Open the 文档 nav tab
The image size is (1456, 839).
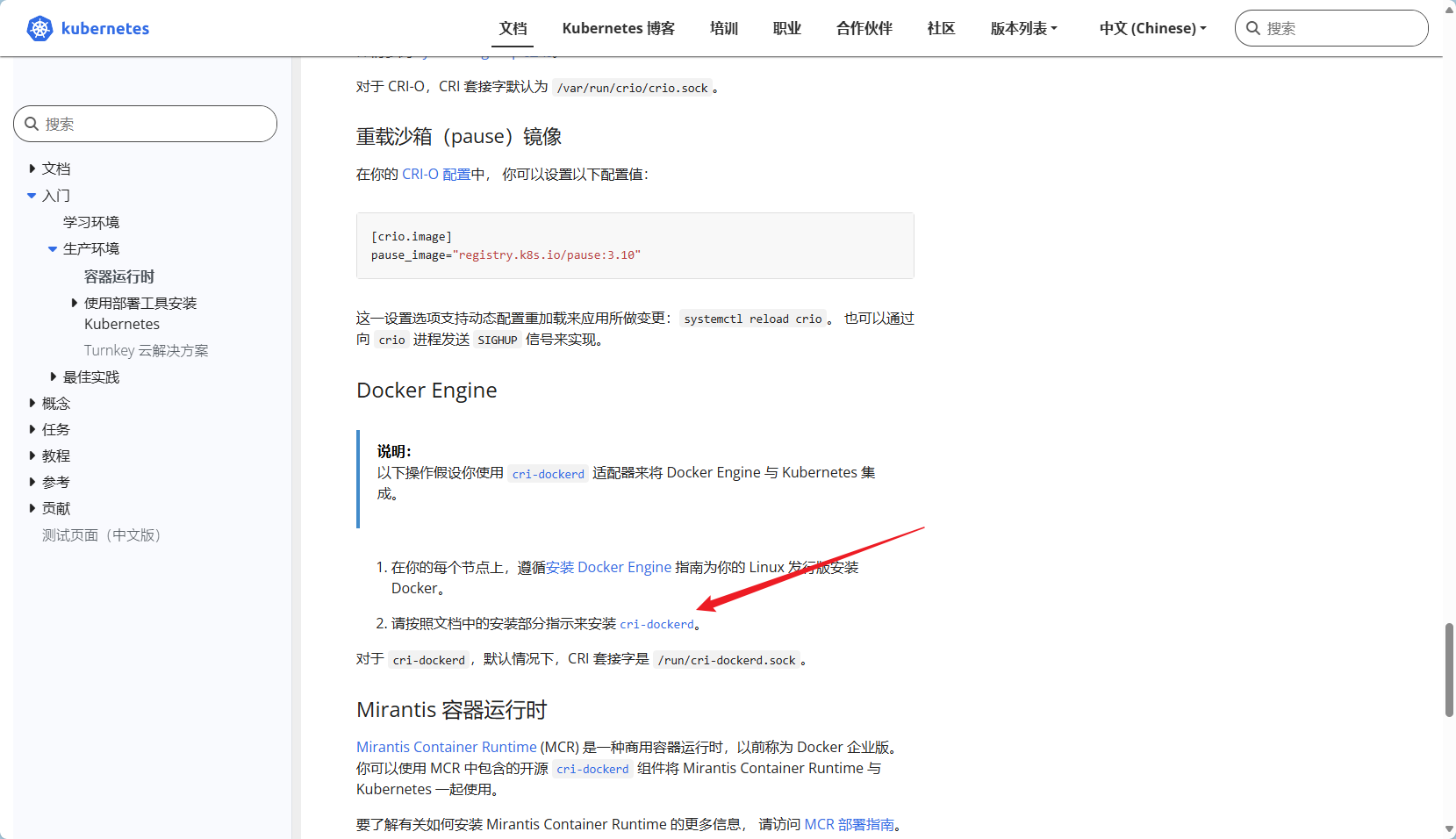point(513,28)
